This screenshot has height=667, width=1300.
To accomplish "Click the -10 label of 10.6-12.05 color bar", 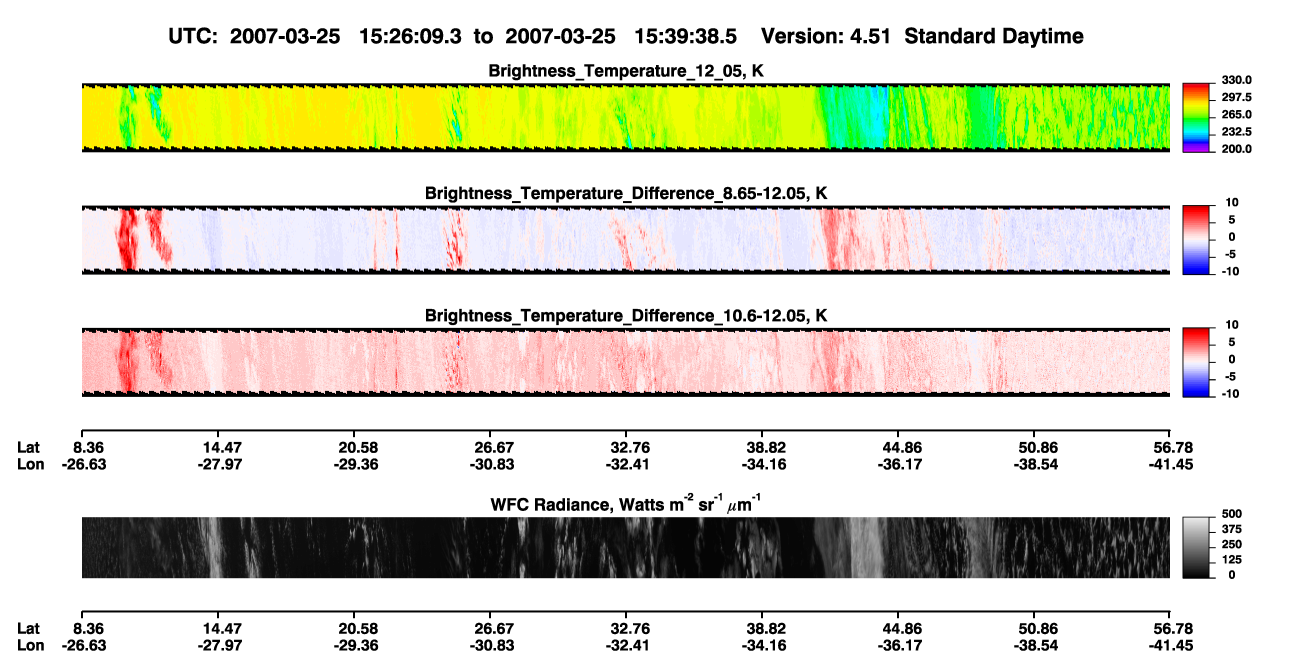I will [x=1229, y=394].
